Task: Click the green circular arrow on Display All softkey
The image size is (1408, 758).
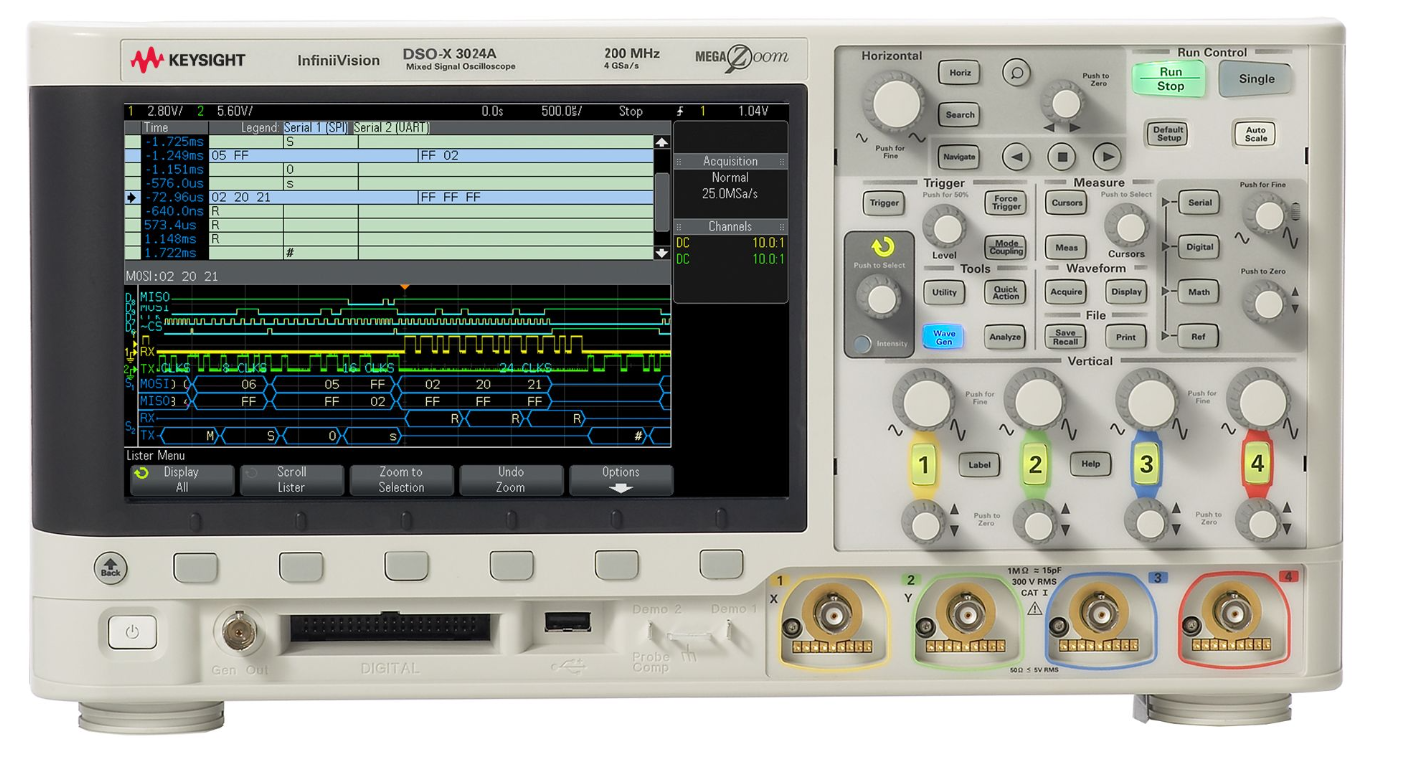Action: click(141, 473)
